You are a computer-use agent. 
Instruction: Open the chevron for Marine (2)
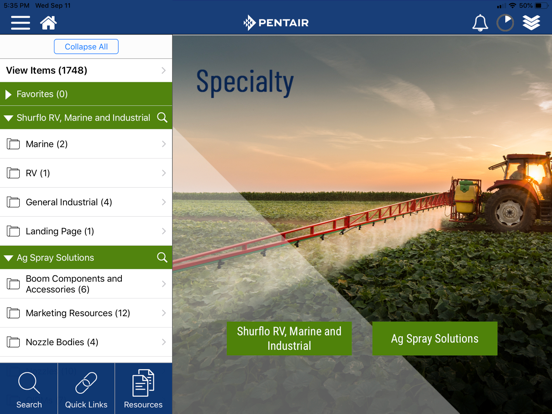(x=164, y=144)
